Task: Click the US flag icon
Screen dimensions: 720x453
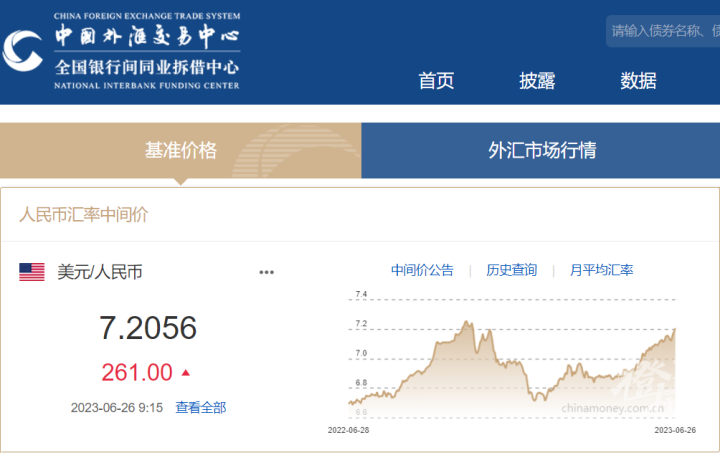Action: click(x=32, y=271)
